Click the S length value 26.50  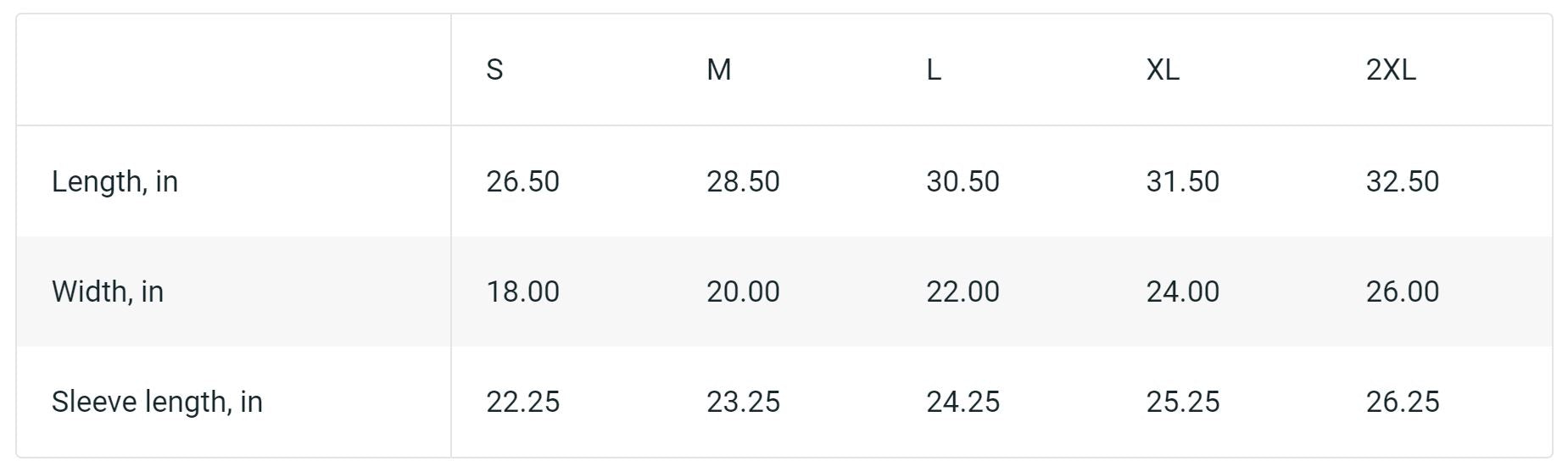coord(522,181)
